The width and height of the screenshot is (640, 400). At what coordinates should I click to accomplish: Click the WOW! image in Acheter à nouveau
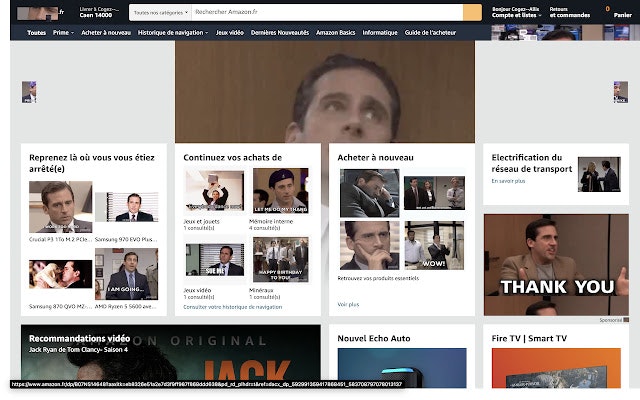(x=434, y=245)
